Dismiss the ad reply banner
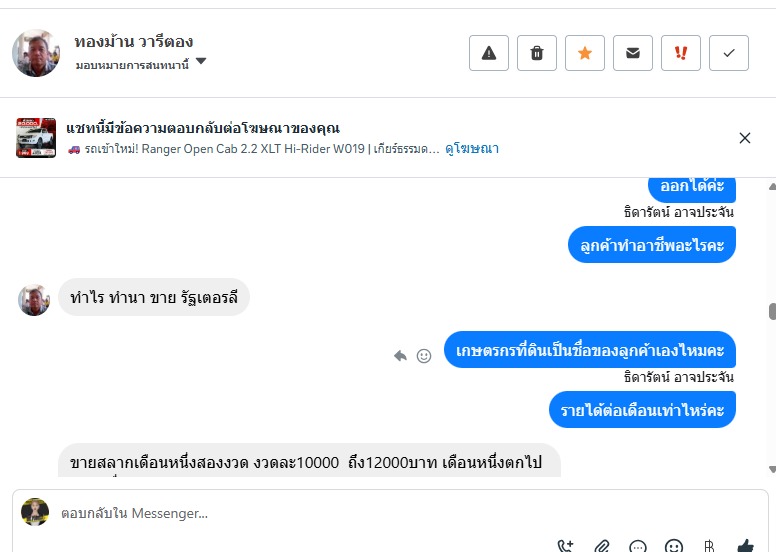This screenshot has width=776, height=552. click(x=744, y=138)
